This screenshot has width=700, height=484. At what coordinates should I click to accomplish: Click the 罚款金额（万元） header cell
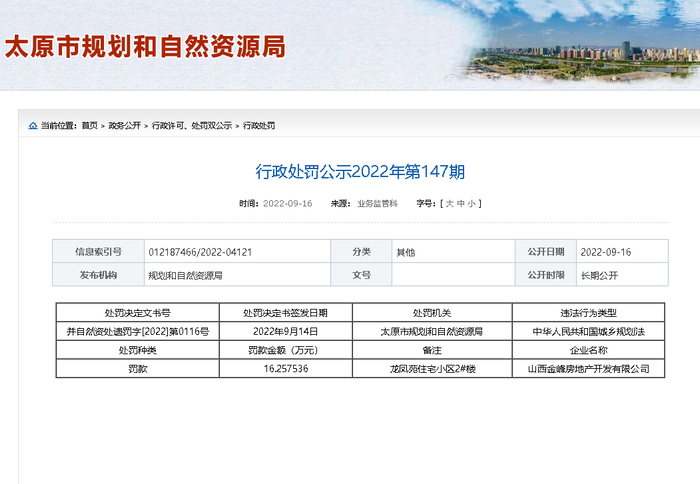point(285,350)
